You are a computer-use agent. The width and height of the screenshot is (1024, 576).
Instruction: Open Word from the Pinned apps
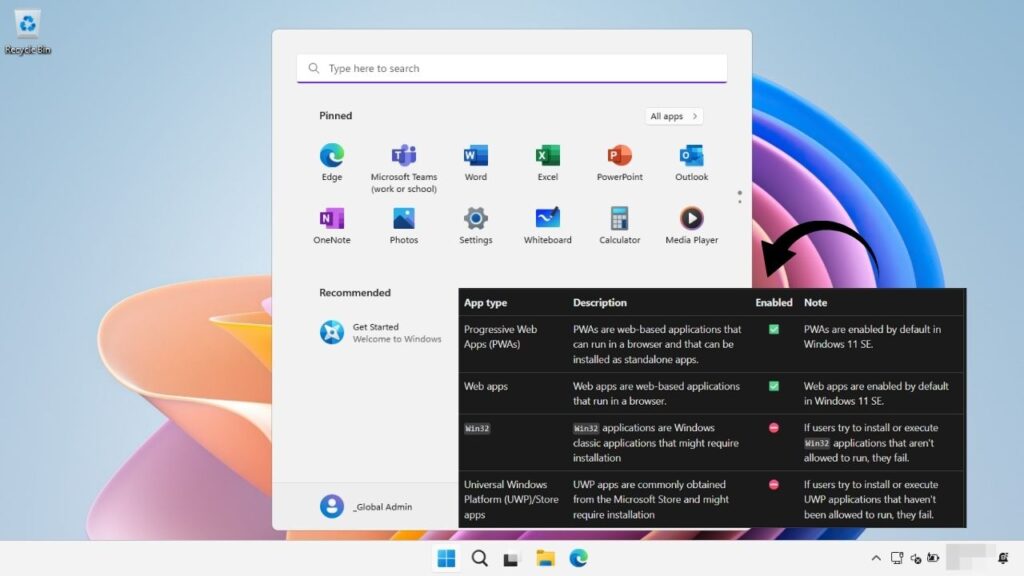(475, 162)
